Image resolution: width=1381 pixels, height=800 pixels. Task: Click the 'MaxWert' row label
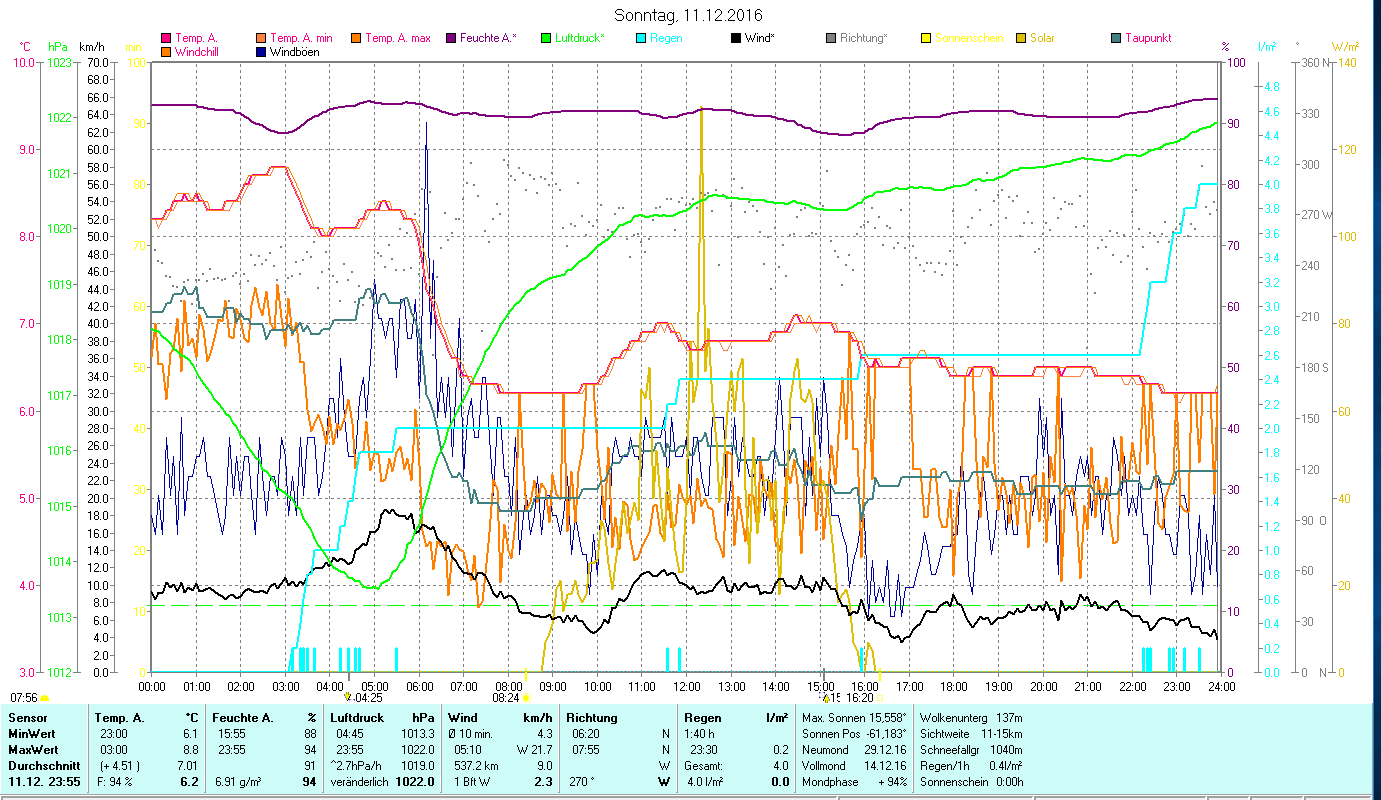coord(31,750)
